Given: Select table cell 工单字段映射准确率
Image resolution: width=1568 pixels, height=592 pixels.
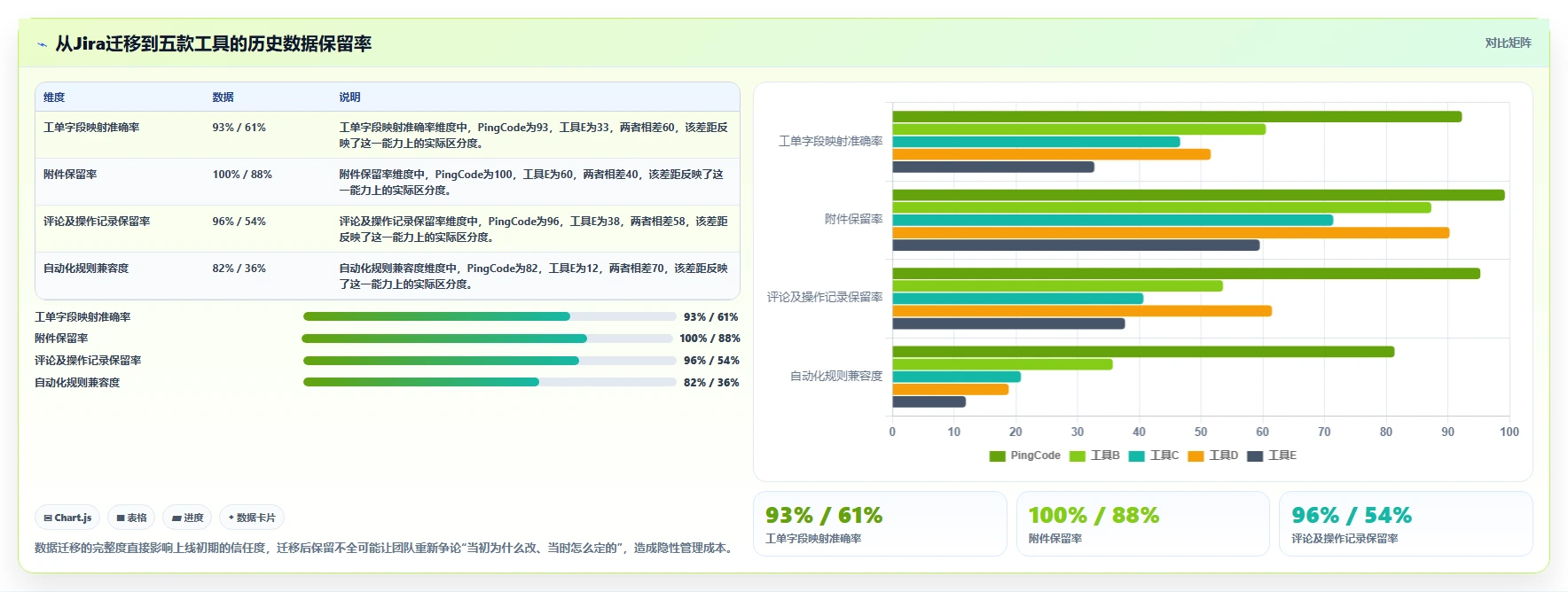Looking at the screenshot, I should pyautogui.click(x=91, y=128).
